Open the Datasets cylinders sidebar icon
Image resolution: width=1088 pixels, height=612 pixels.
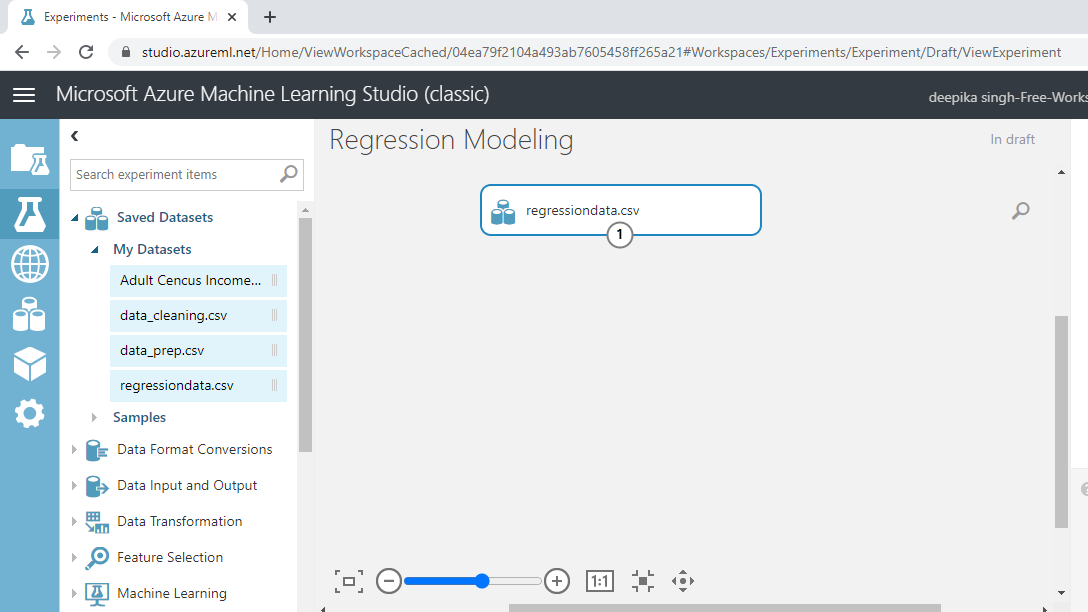29,314
